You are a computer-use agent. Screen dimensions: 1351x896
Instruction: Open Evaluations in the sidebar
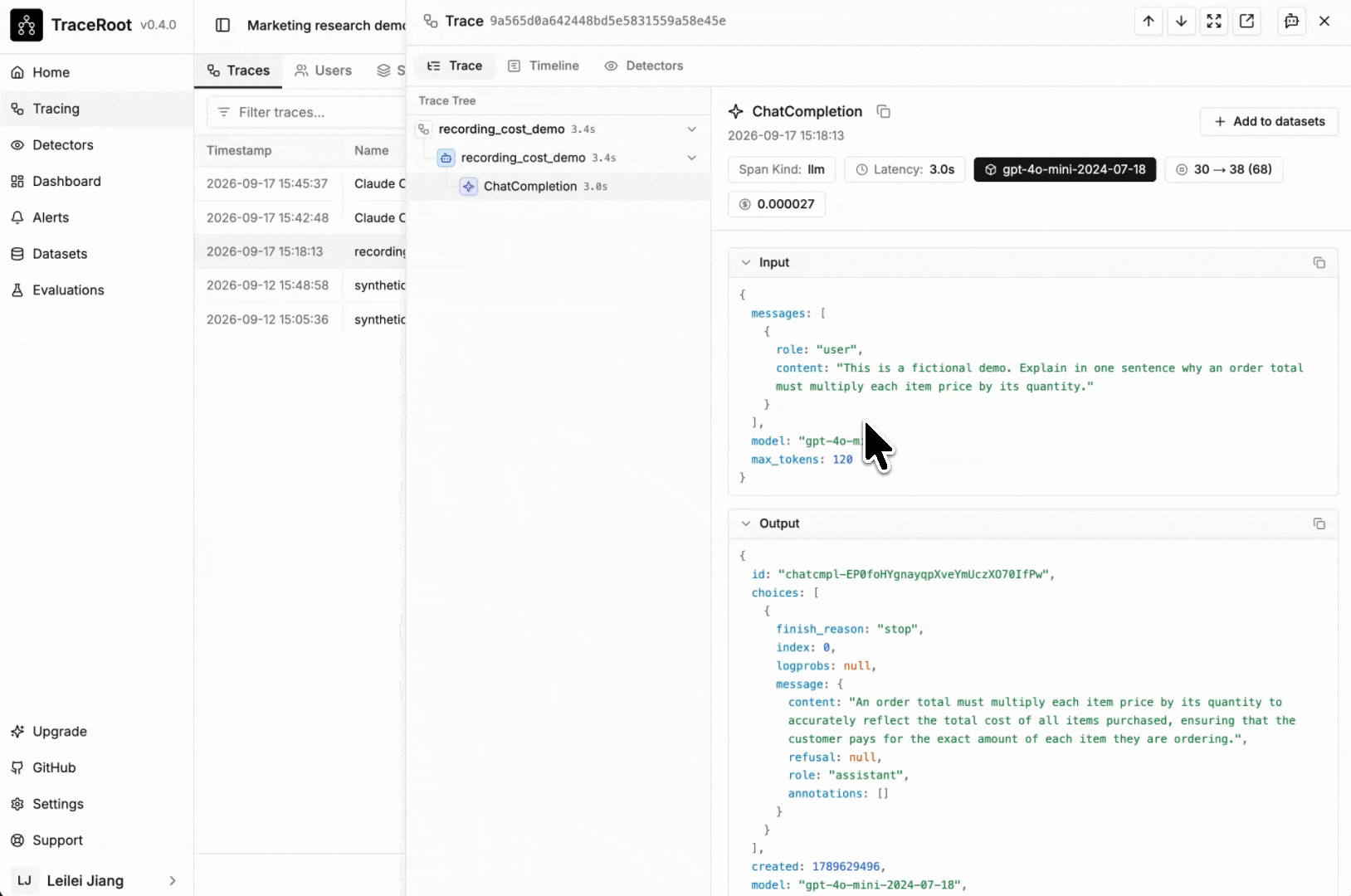[96, 290]
